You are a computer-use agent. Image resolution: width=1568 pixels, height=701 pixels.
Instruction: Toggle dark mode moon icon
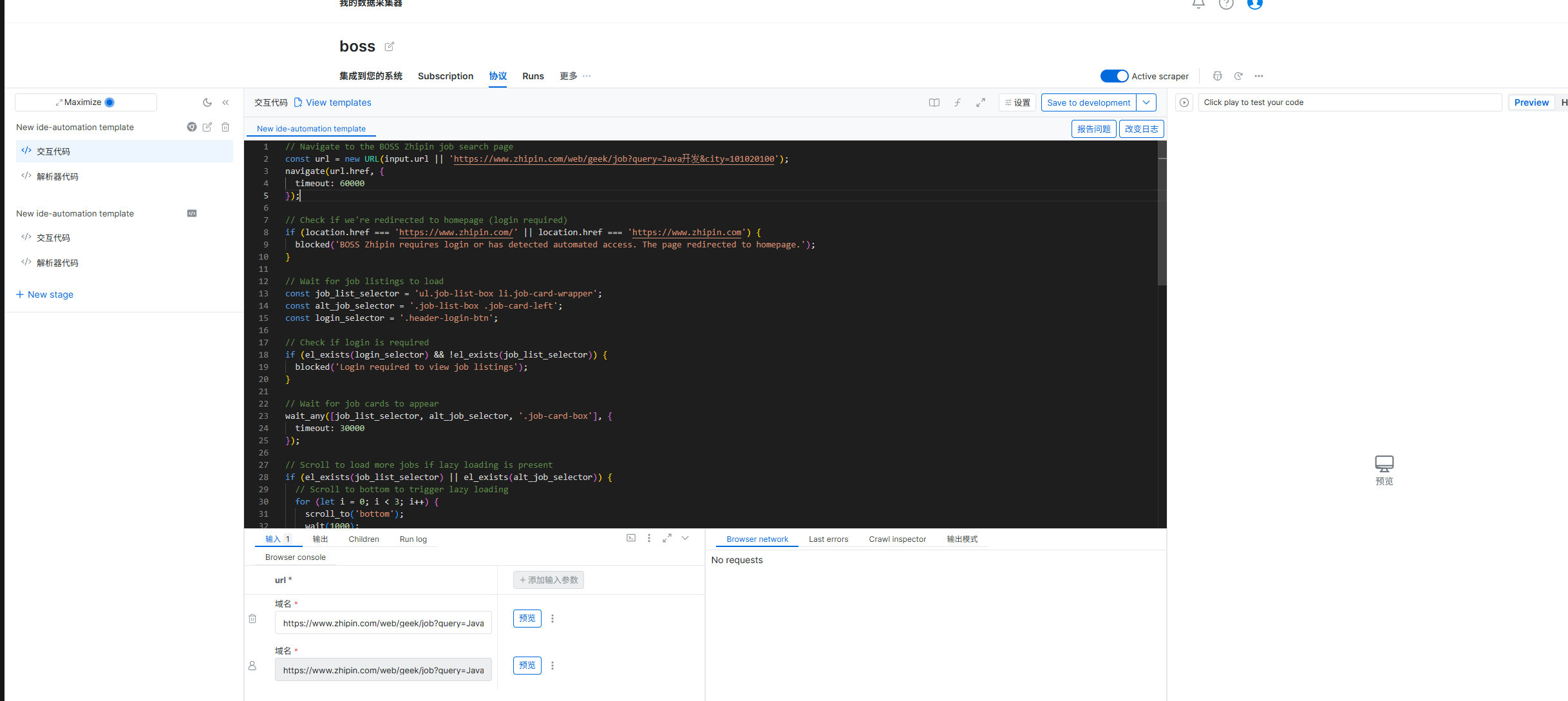[207, 102]
